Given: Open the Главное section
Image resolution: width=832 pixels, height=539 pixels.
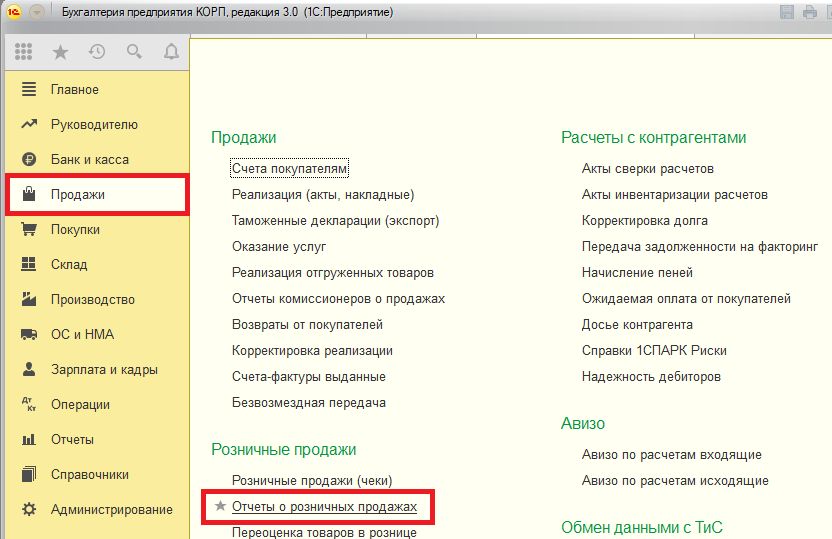Looking at the screenshot, I should [75, 90].
